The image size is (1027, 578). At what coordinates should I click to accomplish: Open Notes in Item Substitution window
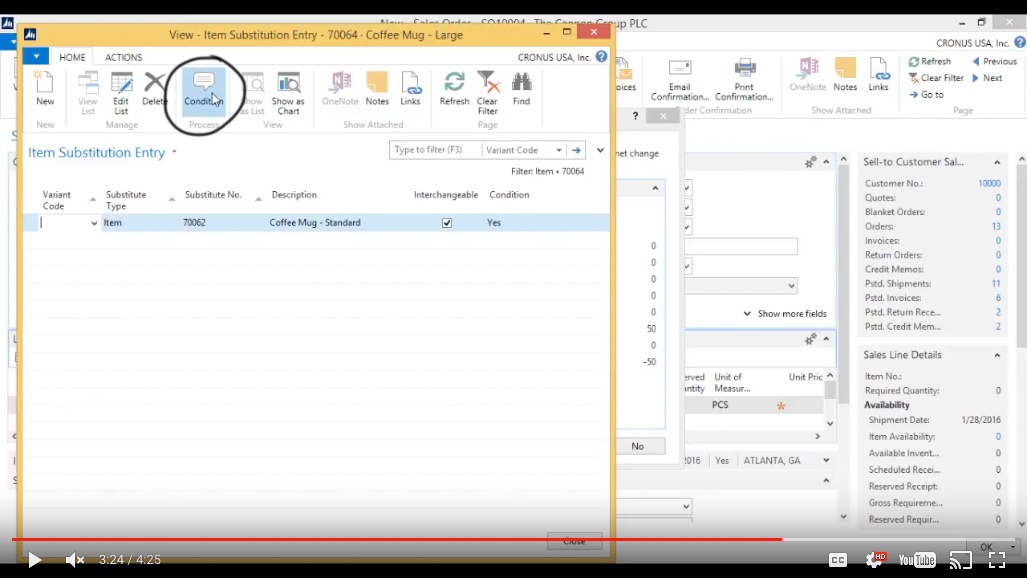point(377,88)
